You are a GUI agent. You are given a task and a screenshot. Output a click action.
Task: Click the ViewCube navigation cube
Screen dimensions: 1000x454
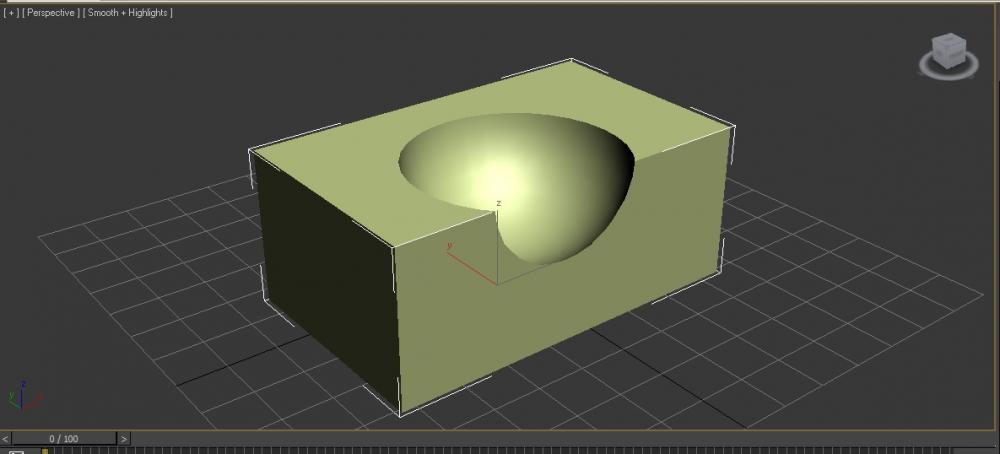[x=949, y=50]
